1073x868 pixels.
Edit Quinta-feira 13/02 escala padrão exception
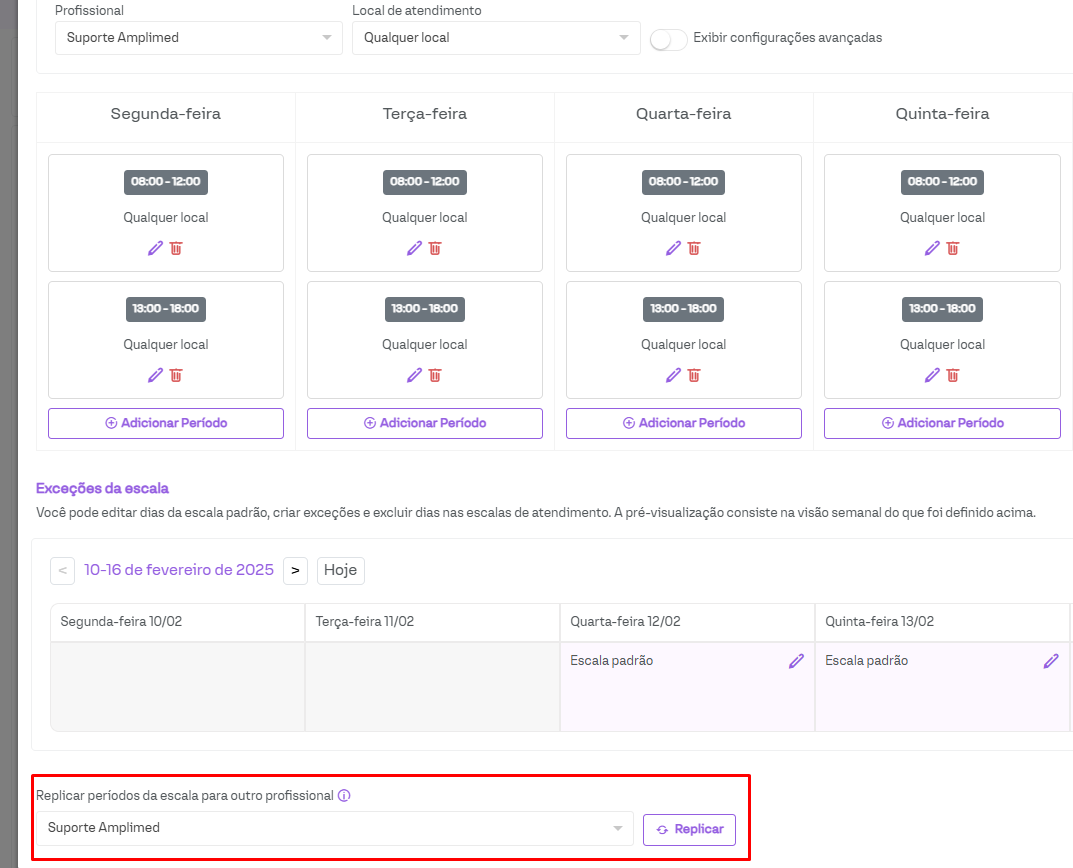[1051, 661]
